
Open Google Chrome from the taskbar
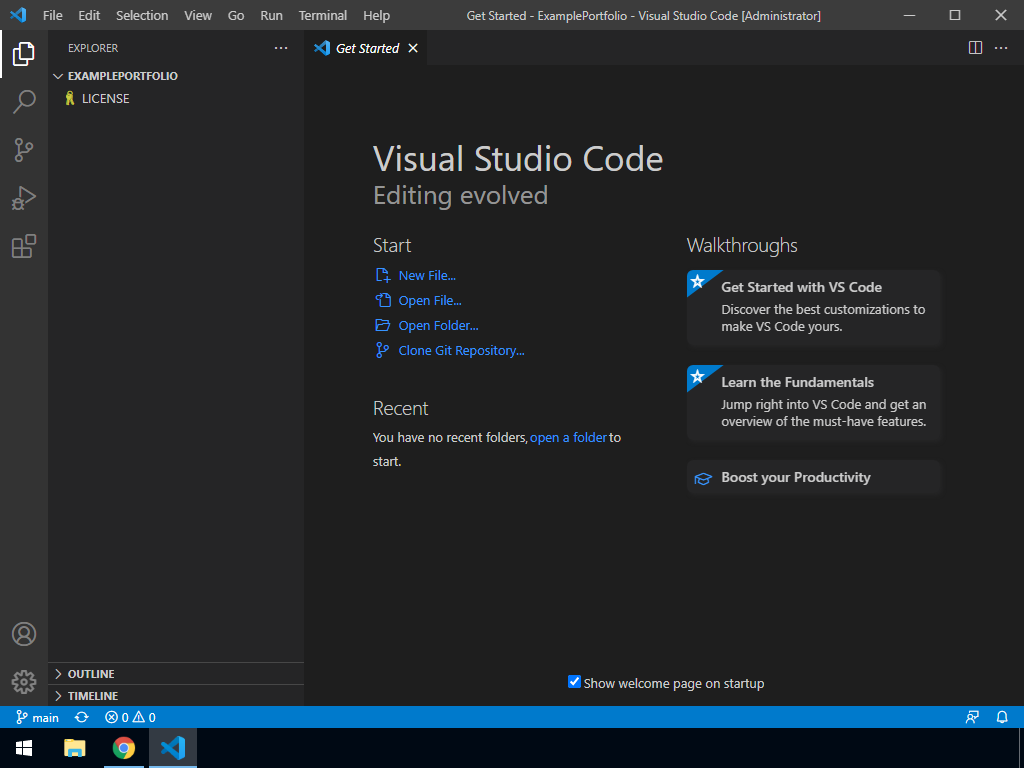coord(123,748)
